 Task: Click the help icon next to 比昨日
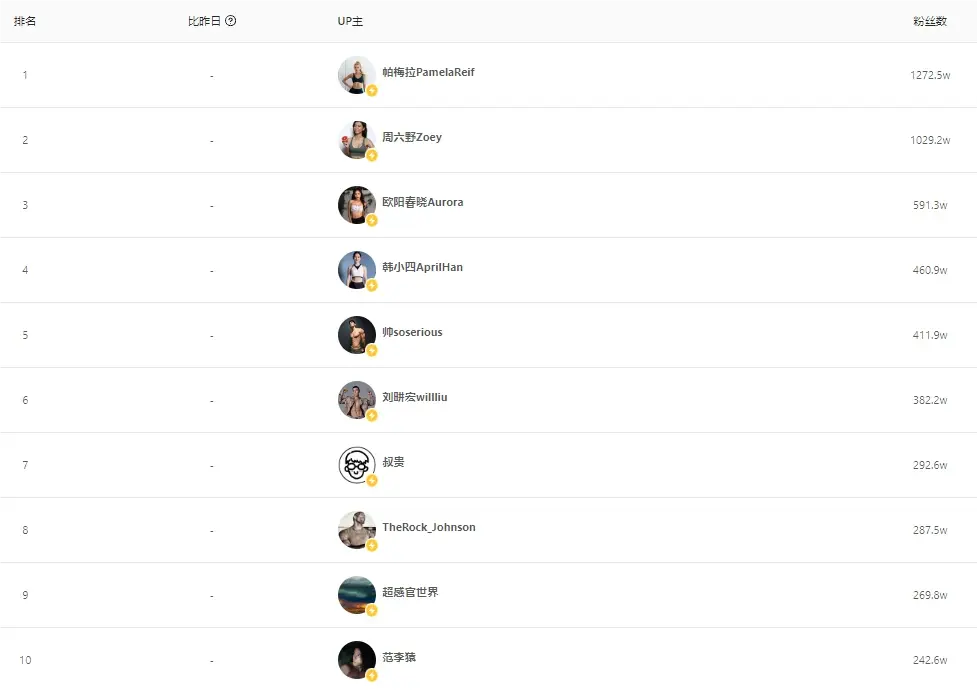(x=231, y=21)
